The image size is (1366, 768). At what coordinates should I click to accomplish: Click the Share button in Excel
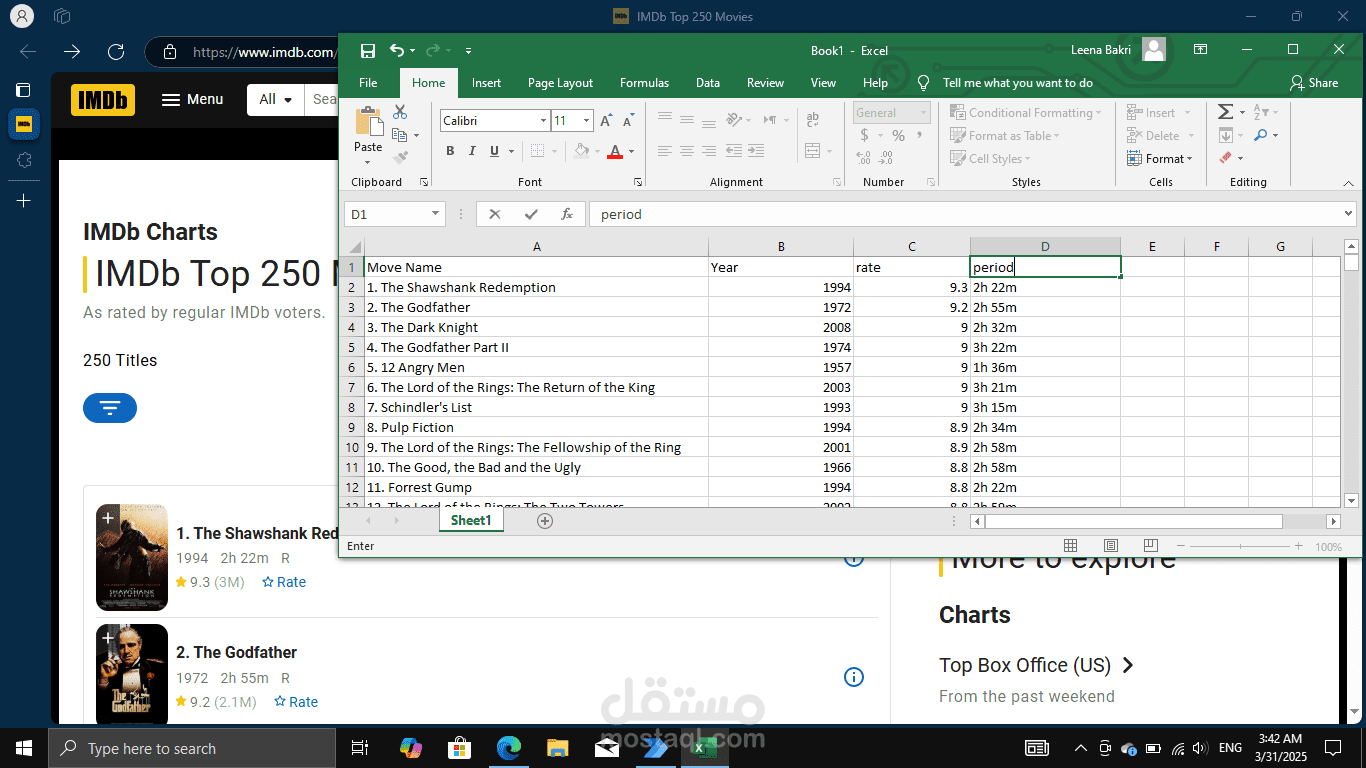tap(1313, 83)
